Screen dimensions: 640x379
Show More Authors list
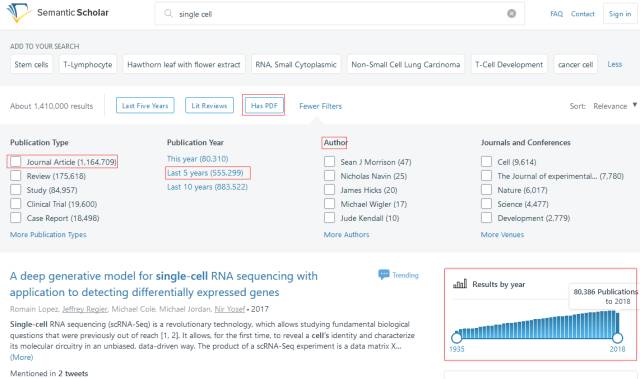point(347,235)
